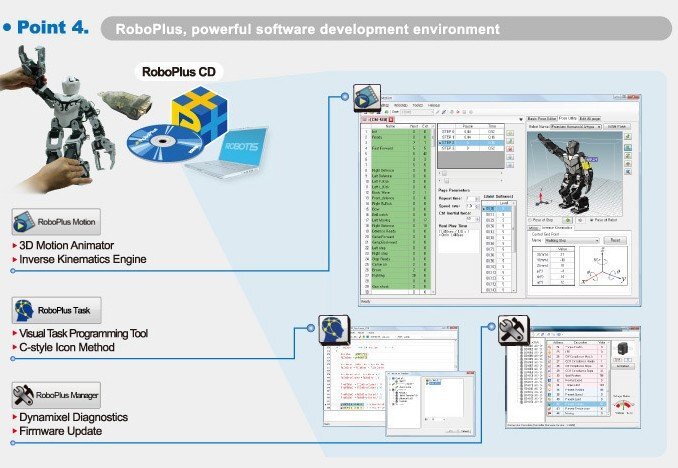Click the RoboPlus Manager tools icon on left
The image size is (678, 468).
(x=25, y=392)
